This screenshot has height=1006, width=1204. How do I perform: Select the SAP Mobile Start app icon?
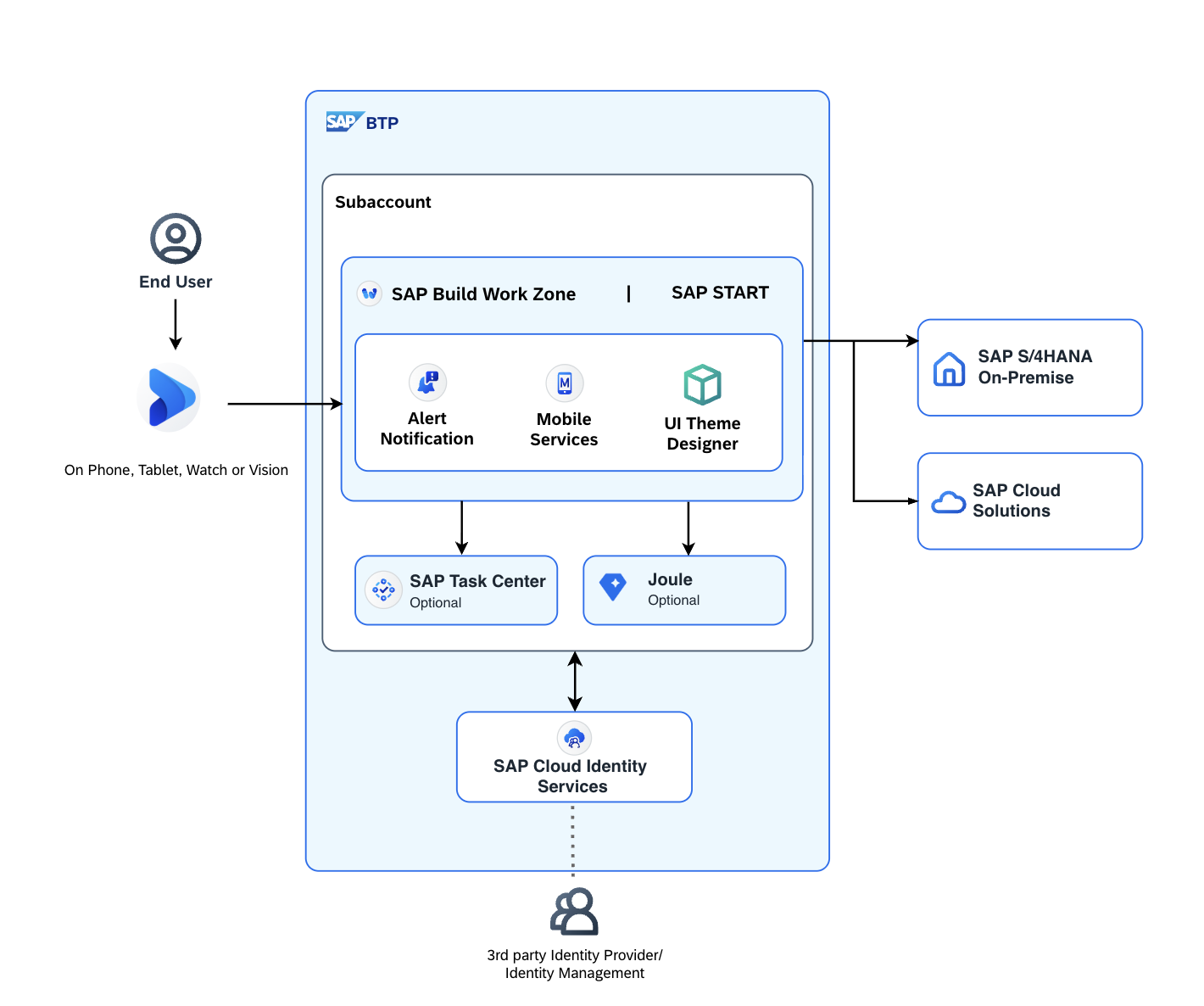pyautogui.click(x=170, y=397)
